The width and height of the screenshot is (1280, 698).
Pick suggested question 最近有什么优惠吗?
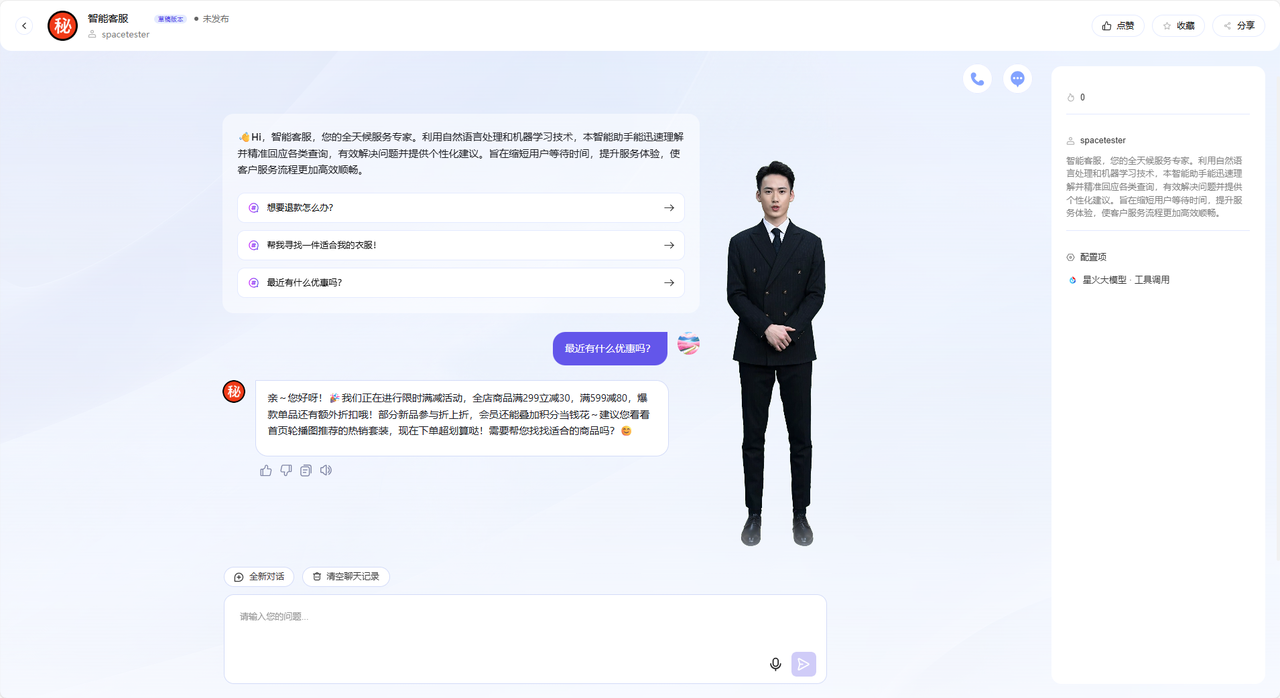pyautogui.click(x=461, y=283)
